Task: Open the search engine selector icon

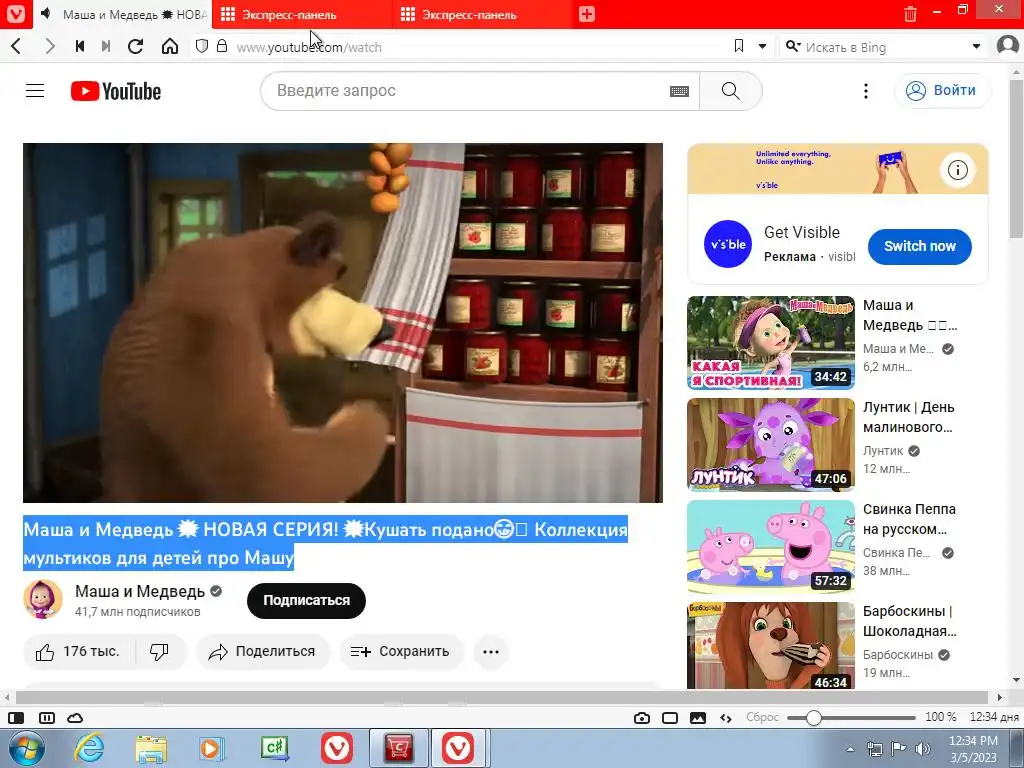Action: tap(792, 46)
